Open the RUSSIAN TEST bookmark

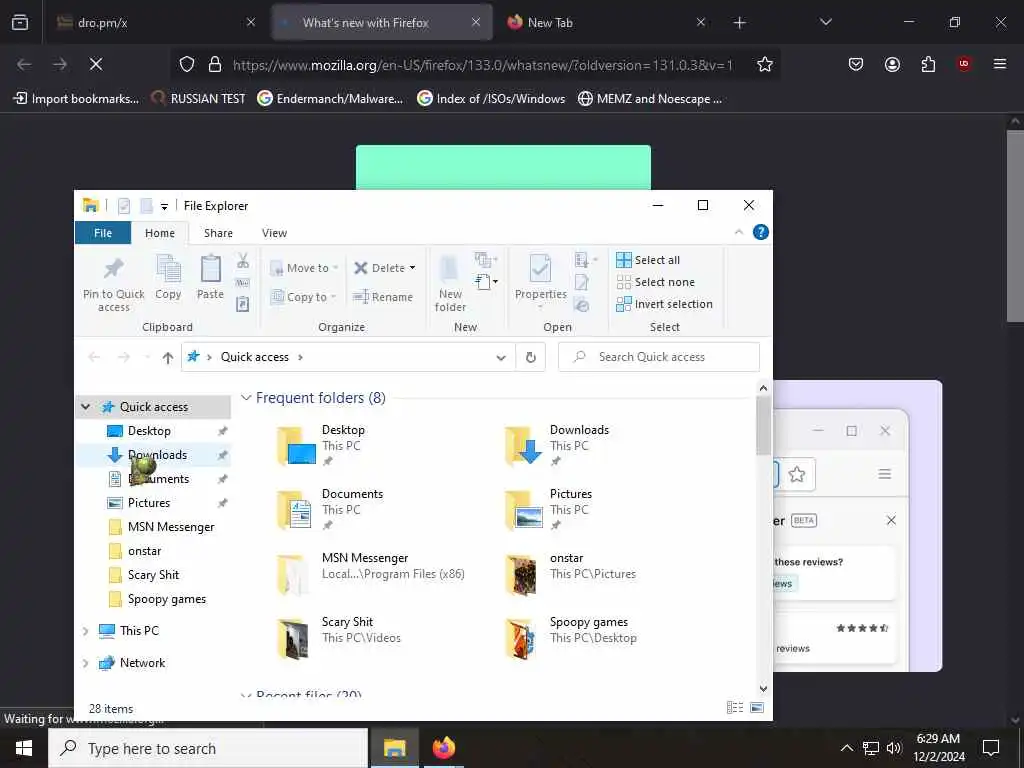point(198,99)
